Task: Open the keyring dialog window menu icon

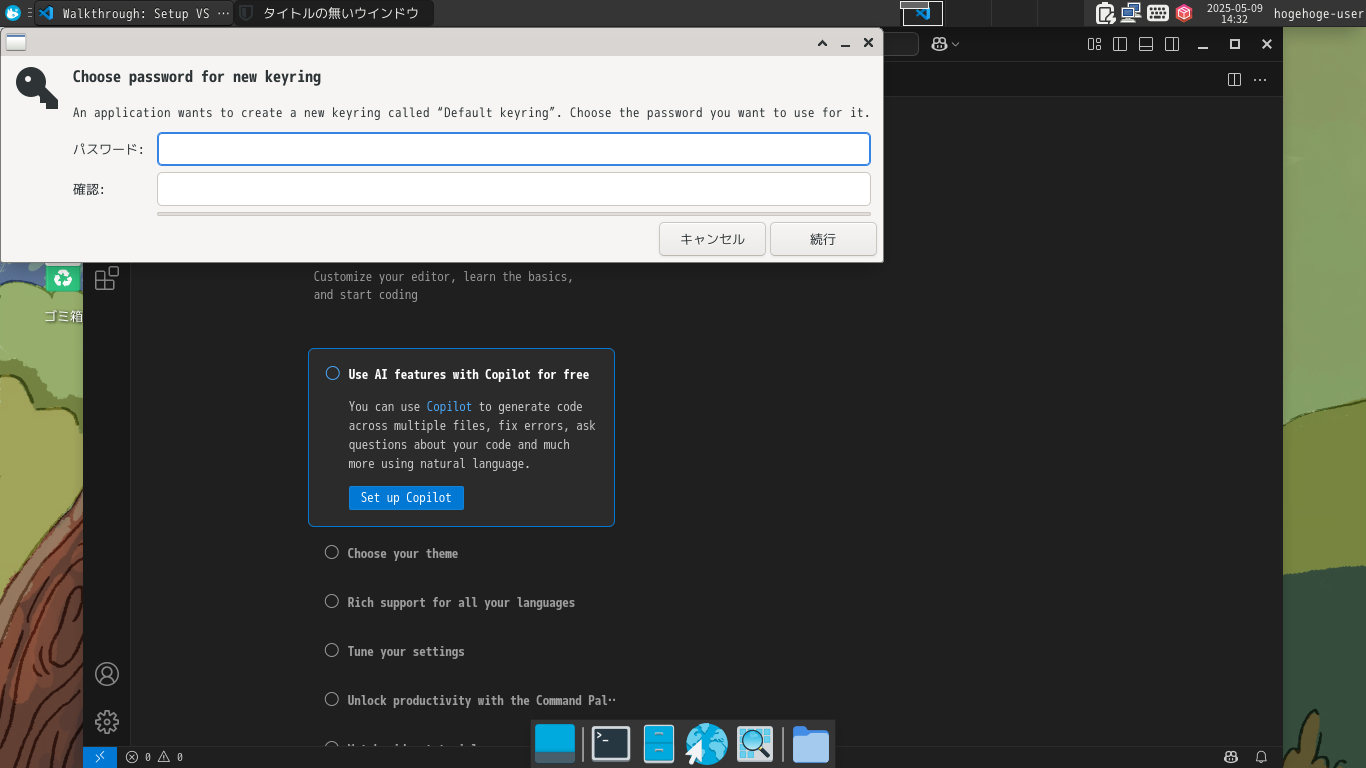Action: [x=16, y=42]
